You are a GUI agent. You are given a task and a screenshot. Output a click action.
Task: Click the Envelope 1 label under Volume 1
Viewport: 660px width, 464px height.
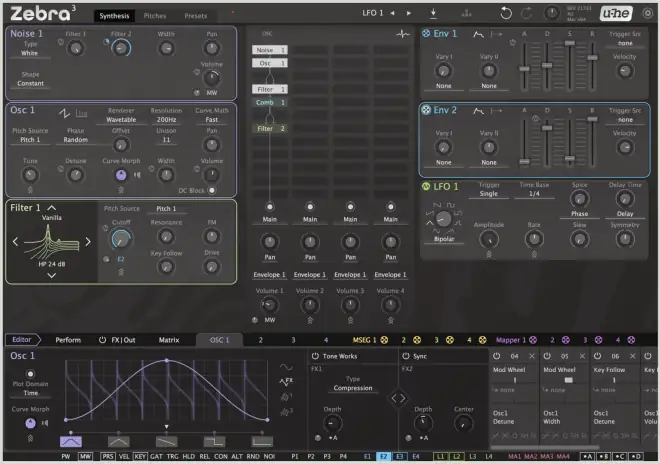[268, 274]
